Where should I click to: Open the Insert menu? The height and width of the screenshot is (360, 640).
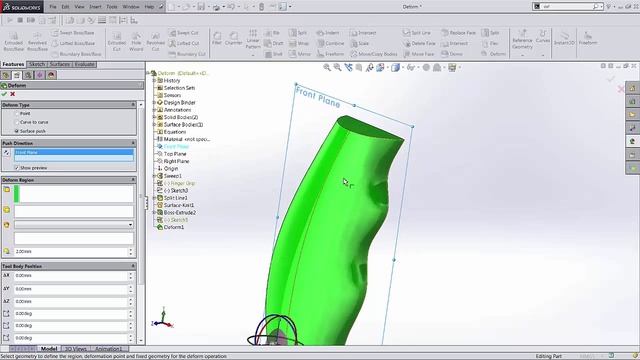pyautogui.click(x=95, y=7)
